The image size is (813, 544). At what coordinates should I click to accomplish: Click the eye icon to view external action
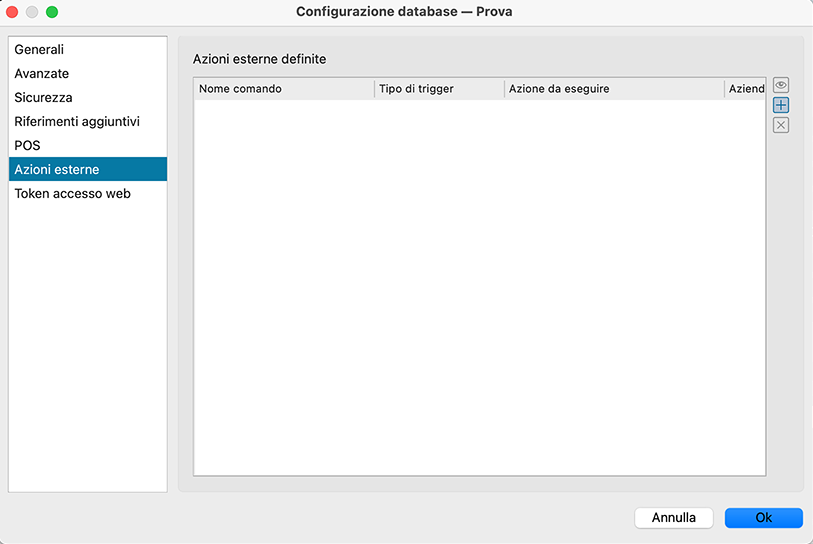tap(781, 86)
